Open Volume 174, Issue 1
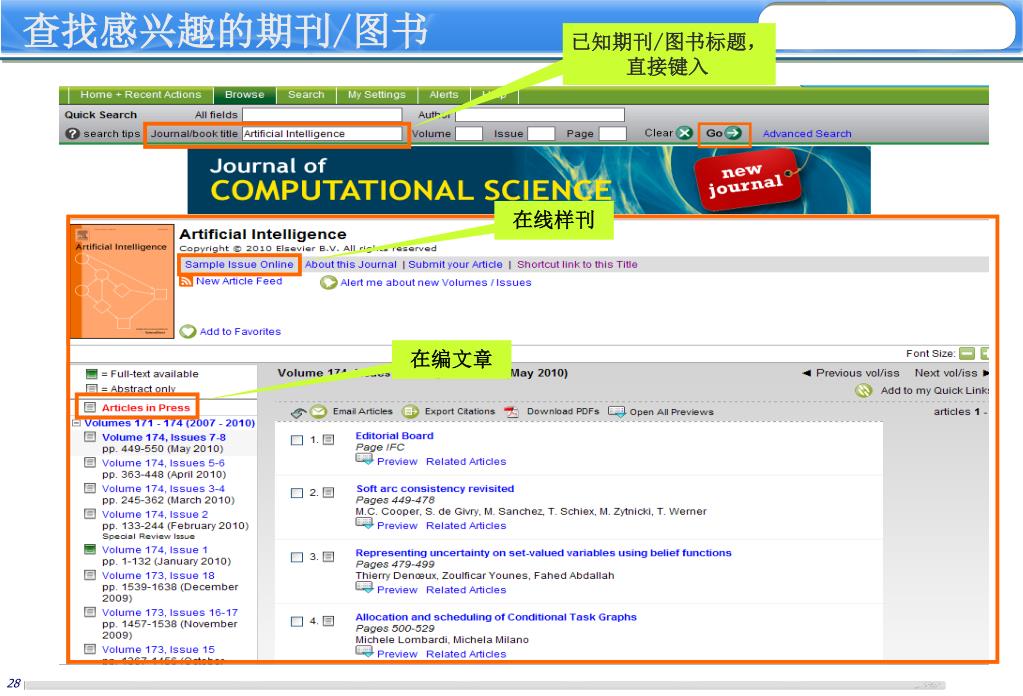Screen dimensions: 1023x696 155,550
